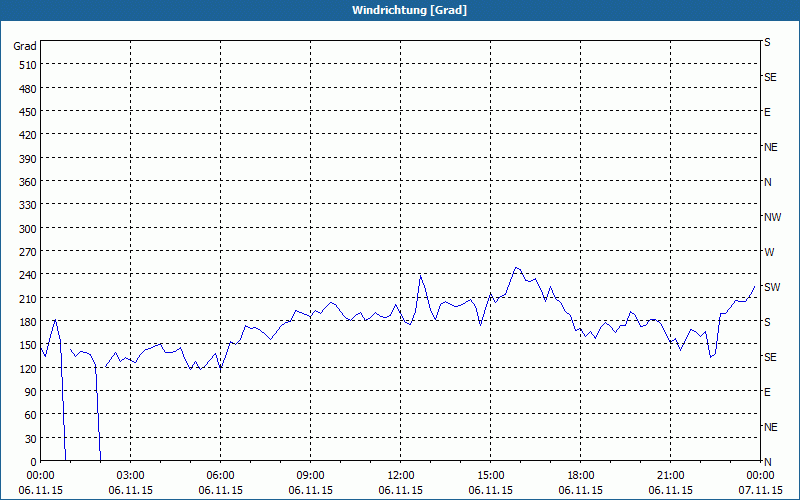Click the 18:00 time axis marker
This screenshot has height=500, width=800.
(581, 476)
